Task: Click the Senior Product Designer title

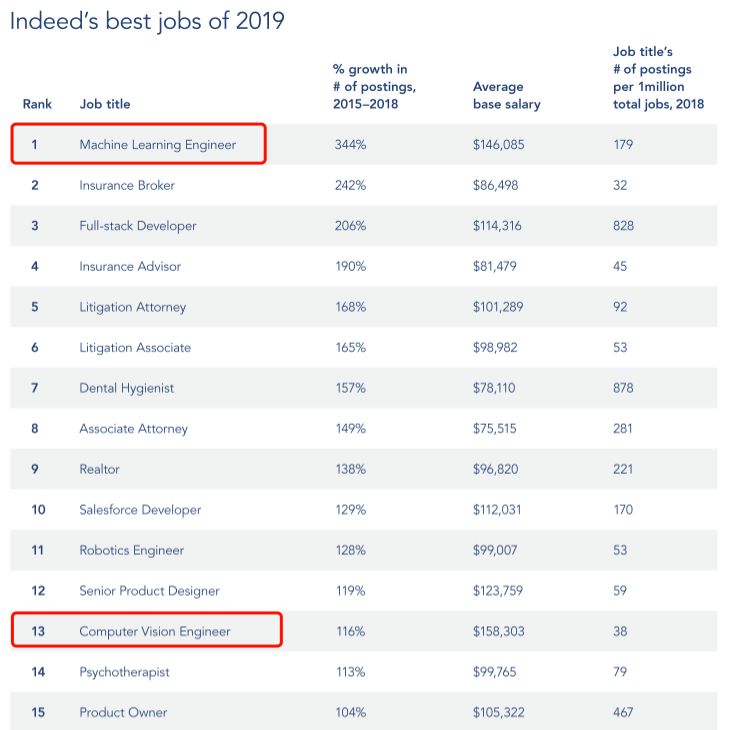Action: pos(149,591)
